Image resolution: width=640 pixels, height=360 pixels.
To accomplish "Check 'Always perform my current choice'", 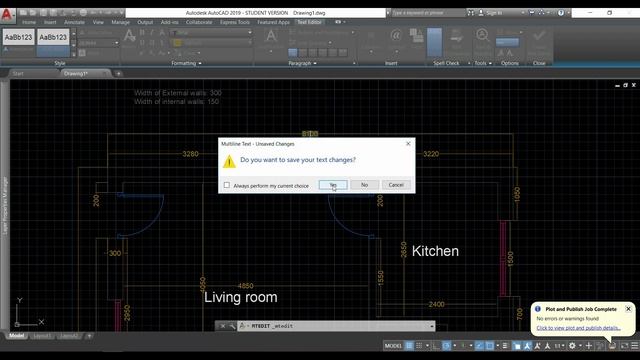I will point(227,185).
